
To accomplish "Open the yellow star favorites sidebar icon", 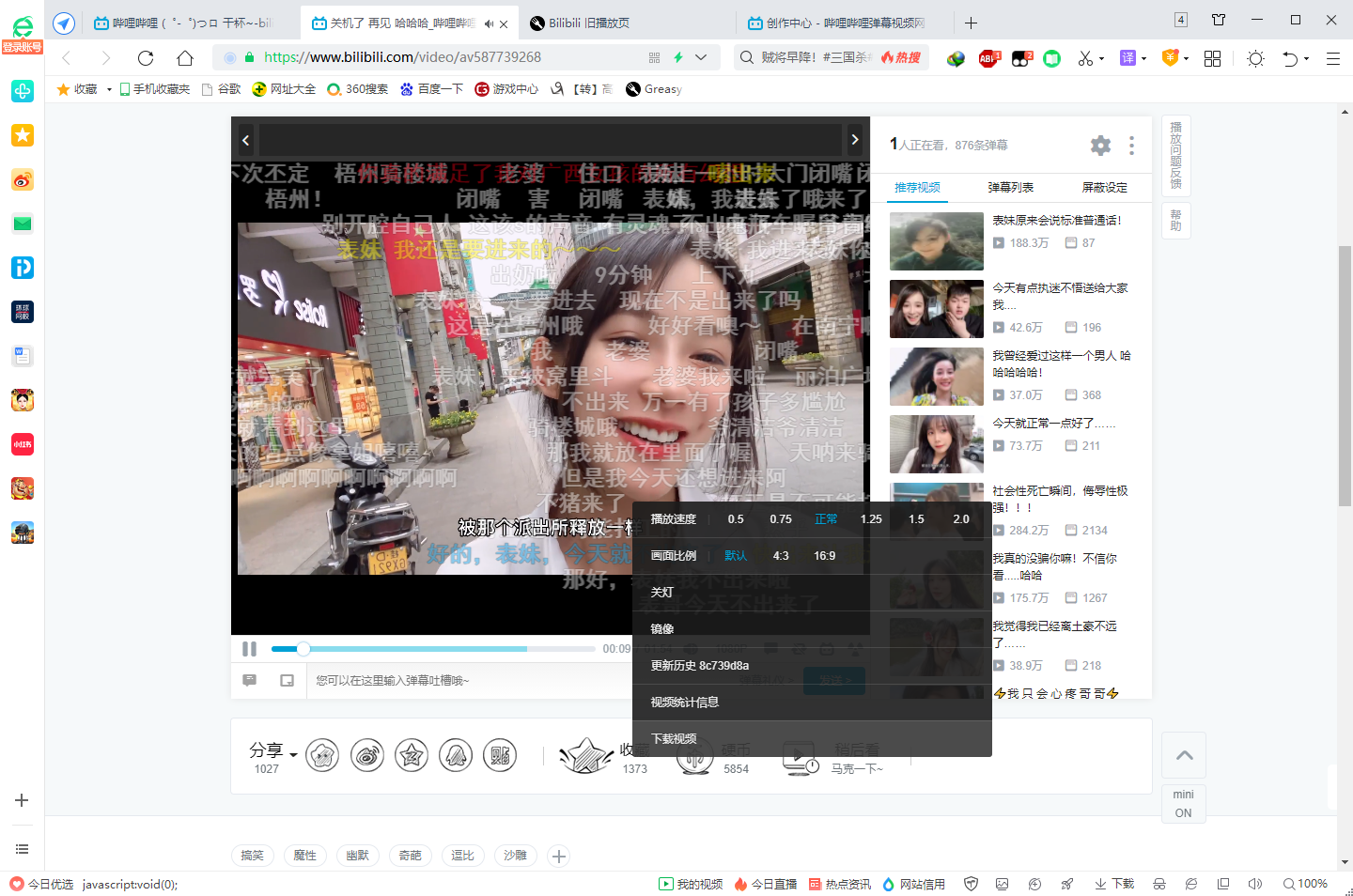I will point(23,135).
